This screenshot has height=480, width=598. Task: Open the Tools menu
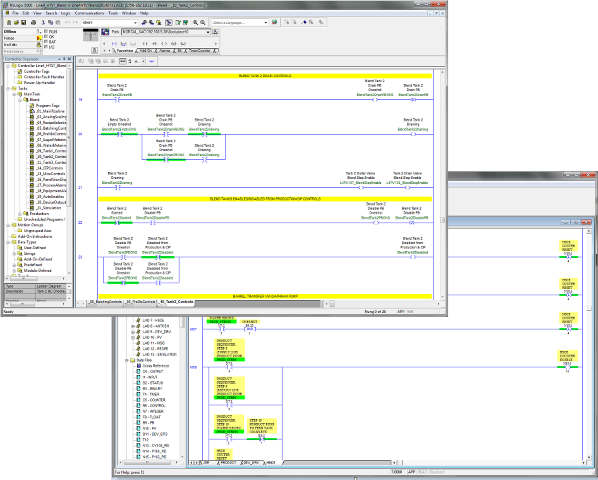point(113,13)
